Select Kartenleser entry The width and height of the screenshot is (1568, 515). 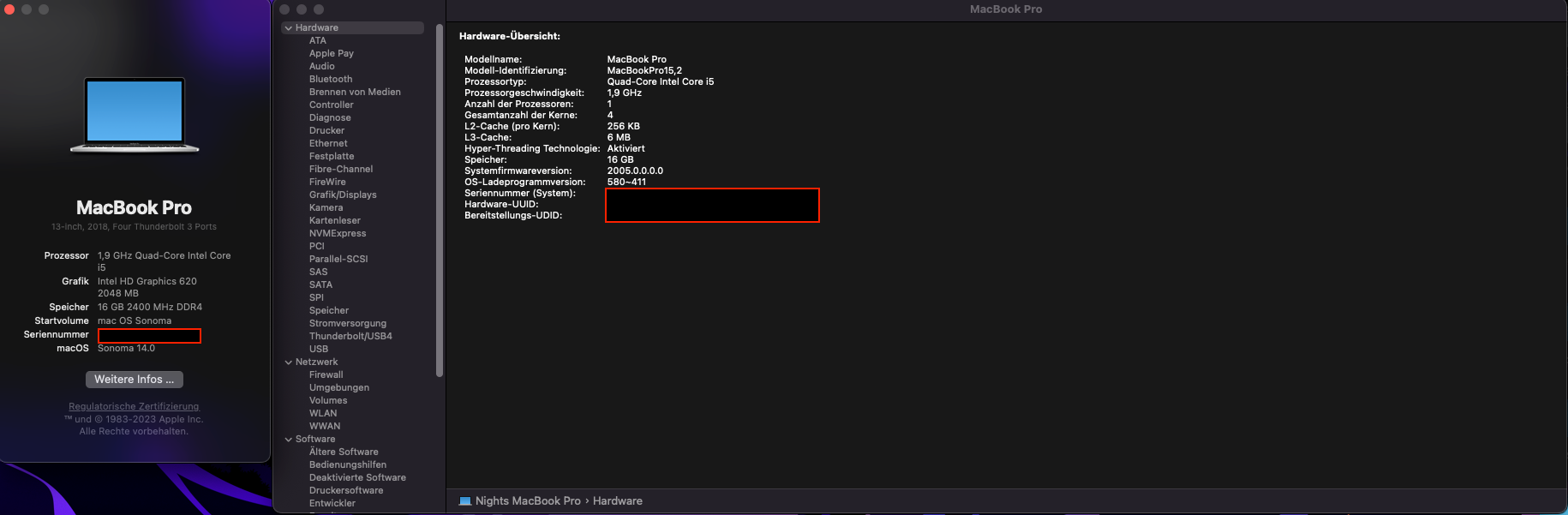coord(335,220)
